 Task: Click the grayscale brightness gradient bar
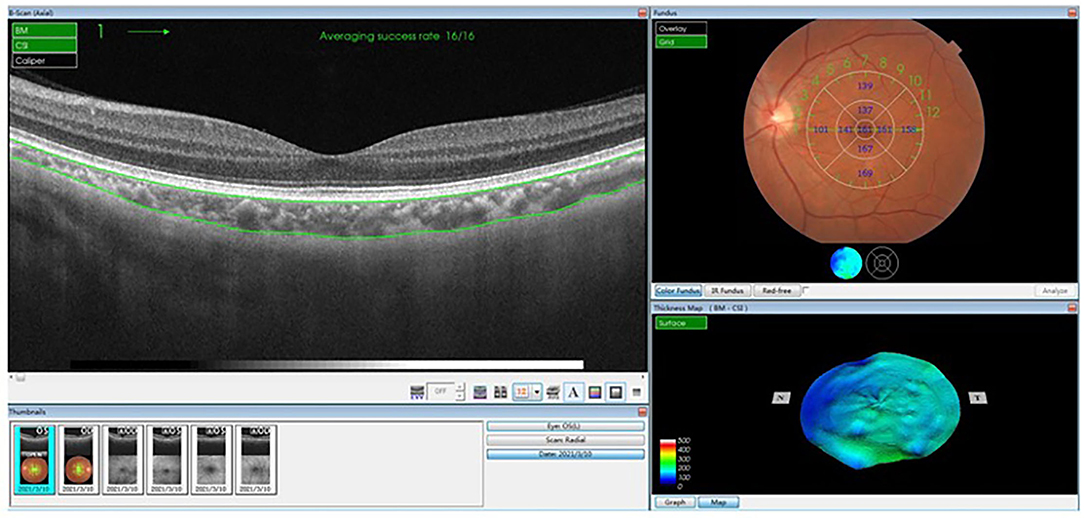[327, 364]
